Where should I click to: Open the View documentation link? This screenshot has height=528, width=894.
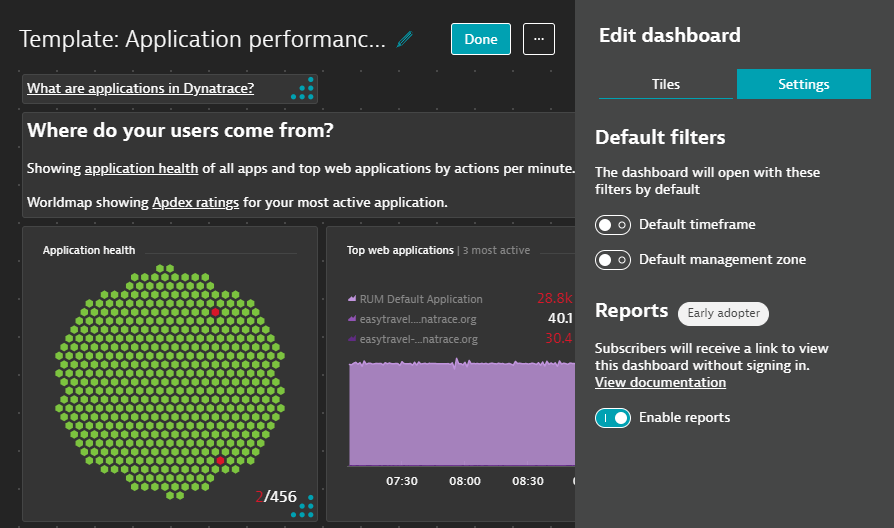[x=660, y=383]
